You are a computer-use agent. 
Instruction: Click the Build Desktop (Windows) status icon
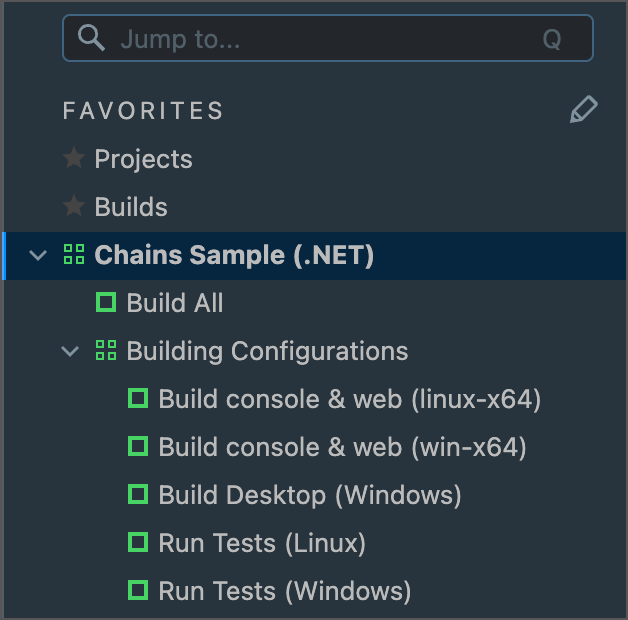138,494
